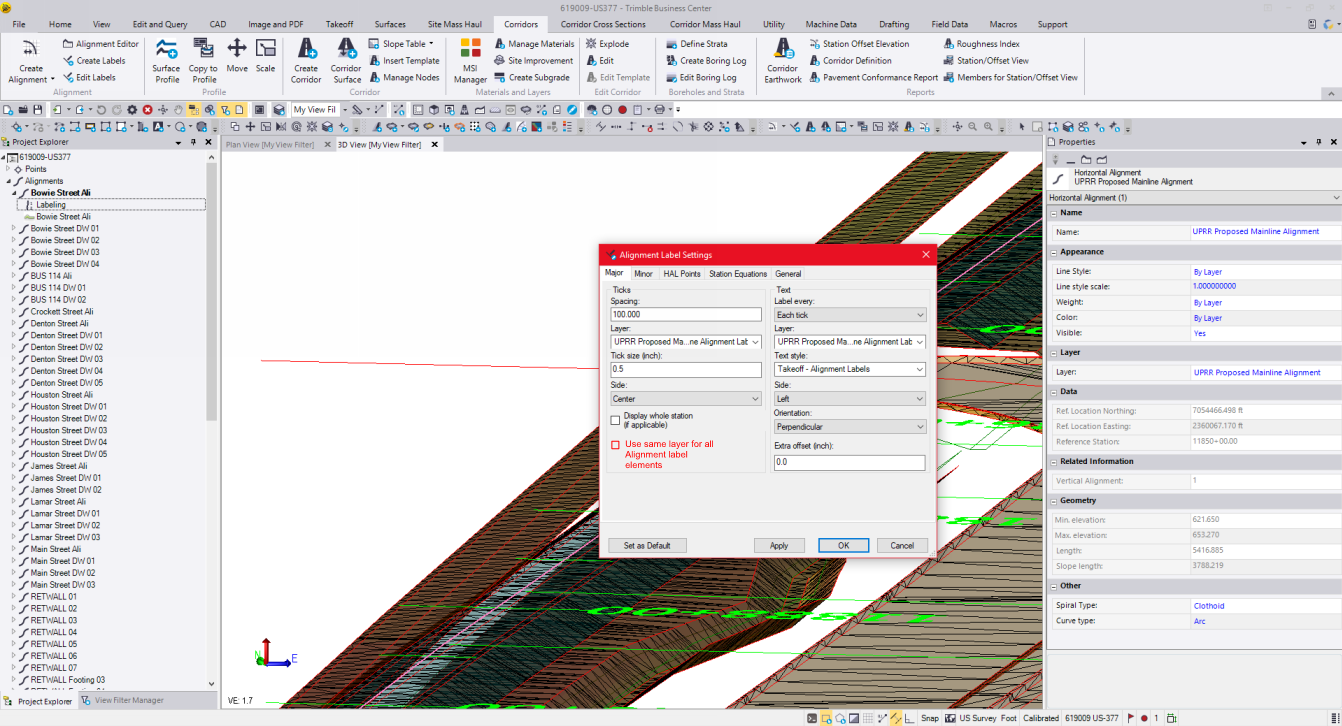The width and height of the screenshot is (1342, 726).
Task: Open Define Strata
Action: click(x=697, y=44)
